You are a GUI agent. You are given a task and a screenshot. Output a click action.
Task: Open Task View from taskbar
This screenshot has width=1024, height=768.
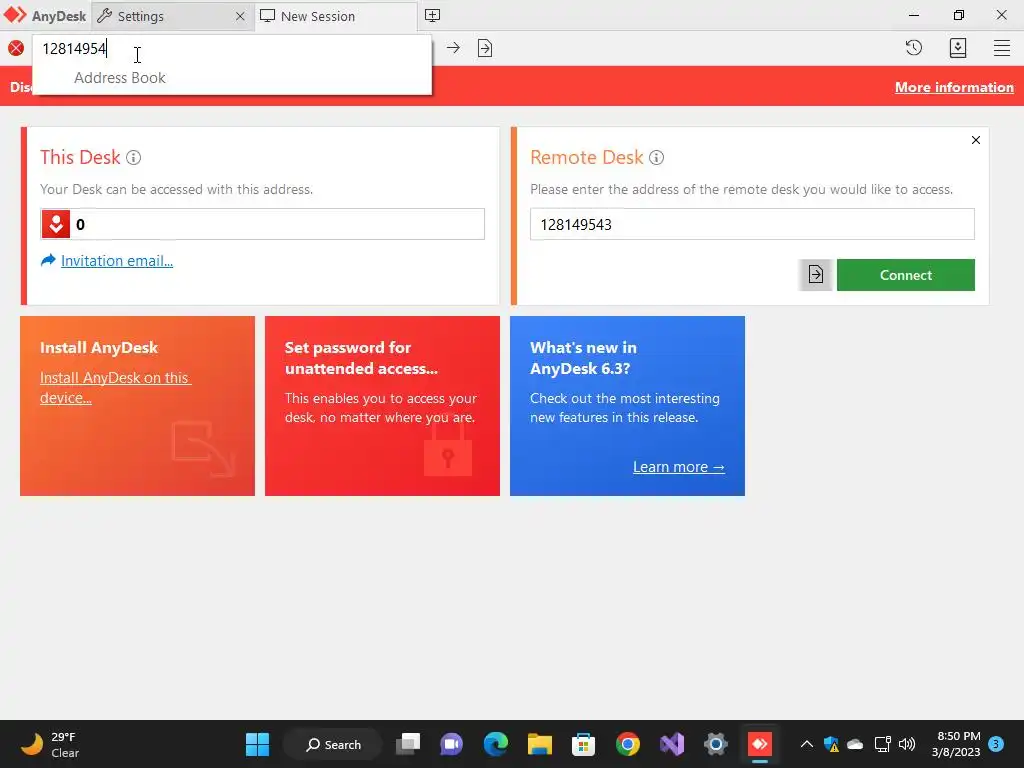[409, 744]
